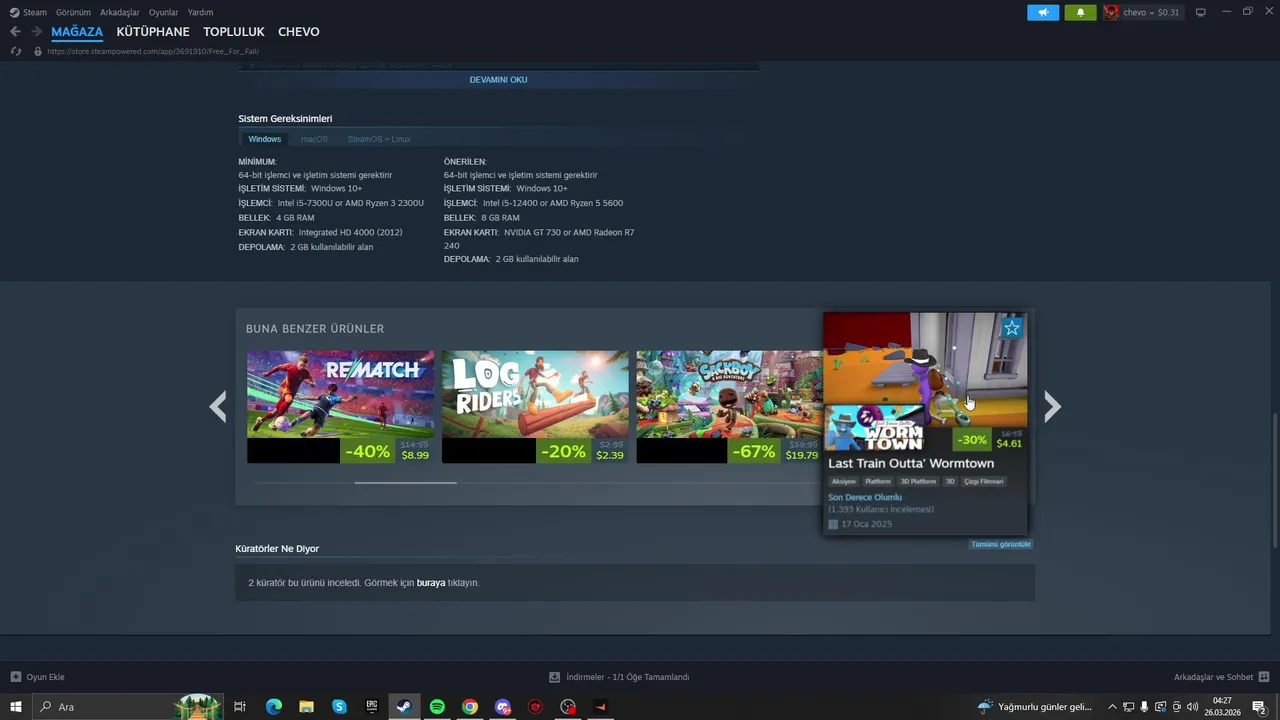Open Google Chrome from the taskbar

(470, 707)
